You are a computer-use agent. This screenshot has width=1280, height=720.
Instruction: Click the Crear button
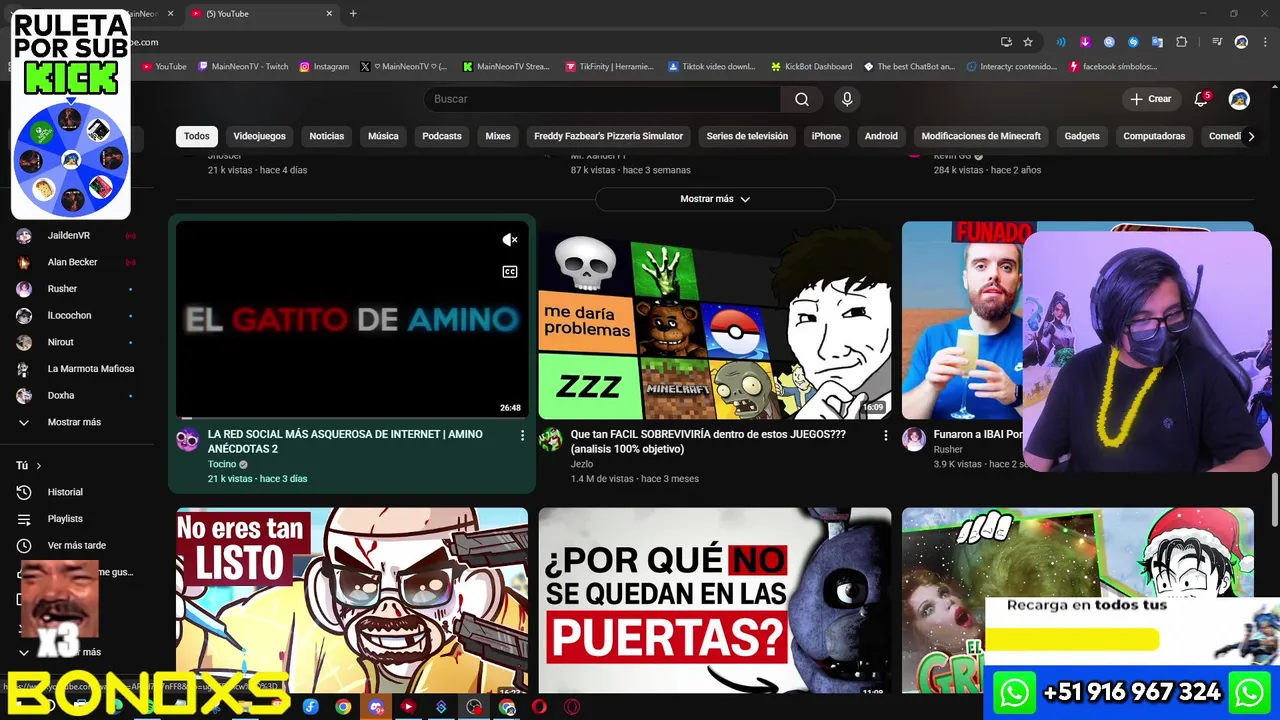click(x=1150, y=99)
